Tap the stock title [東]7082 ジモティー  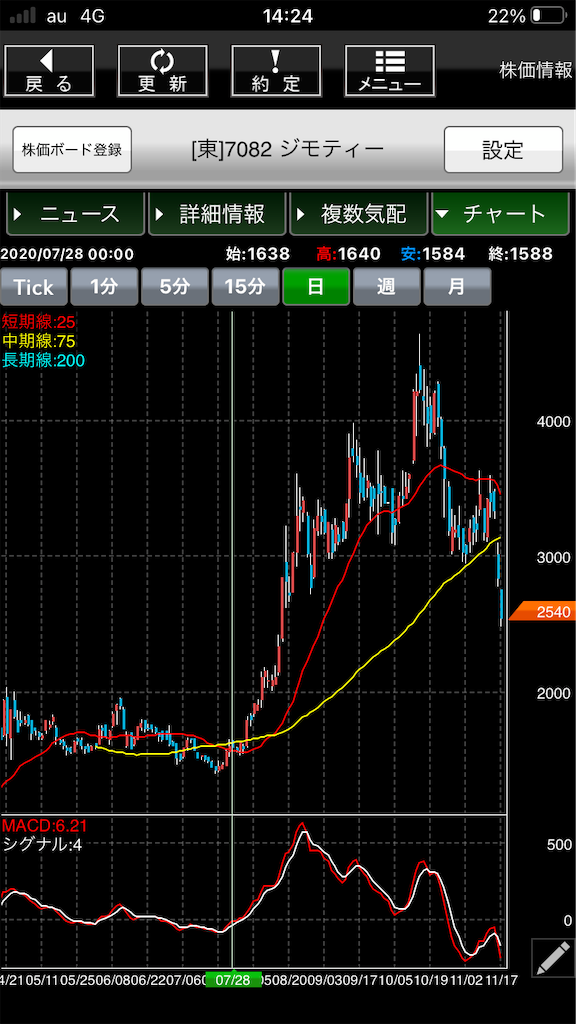[x=287, y=150]
